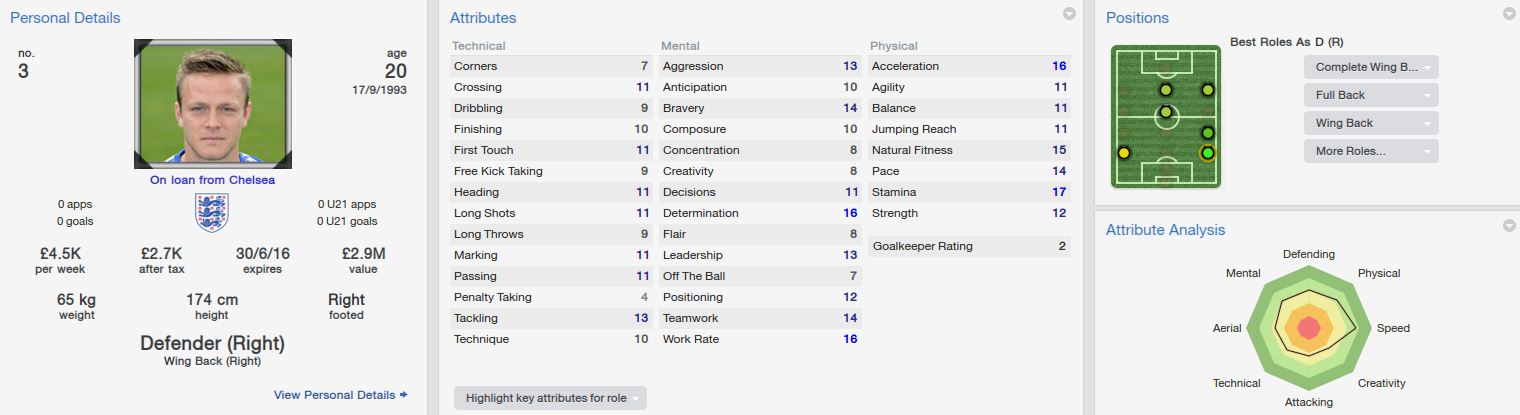Viewport: 1520px width, 415px height.
Task: Click the player's portrait photo
Action: [x=212, y=103]
